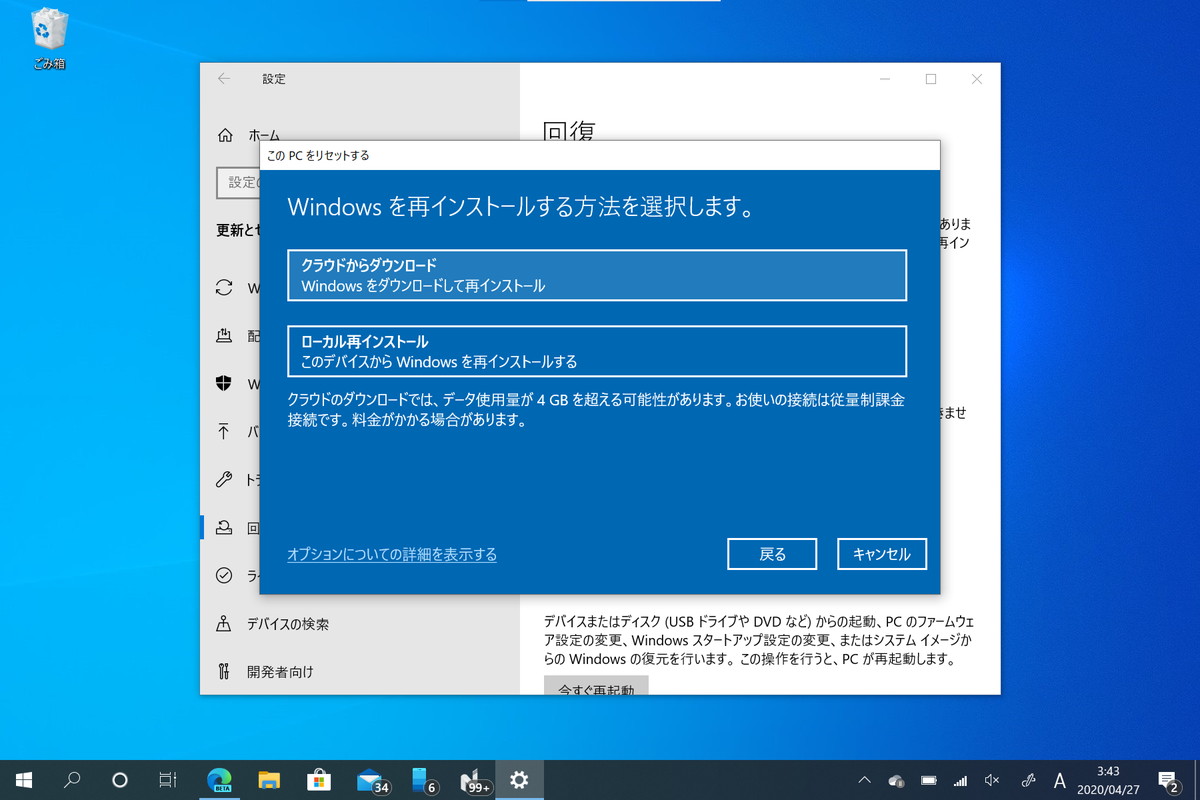Click the pen/ink workspace tray icon
1200x800 pixels.
click(x=1027, y=780)
